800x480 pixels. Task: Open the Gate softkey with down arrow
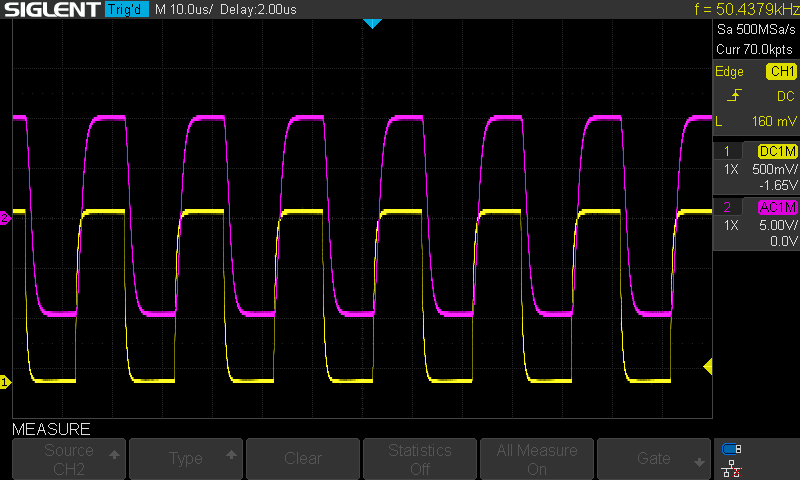(654, 459)
